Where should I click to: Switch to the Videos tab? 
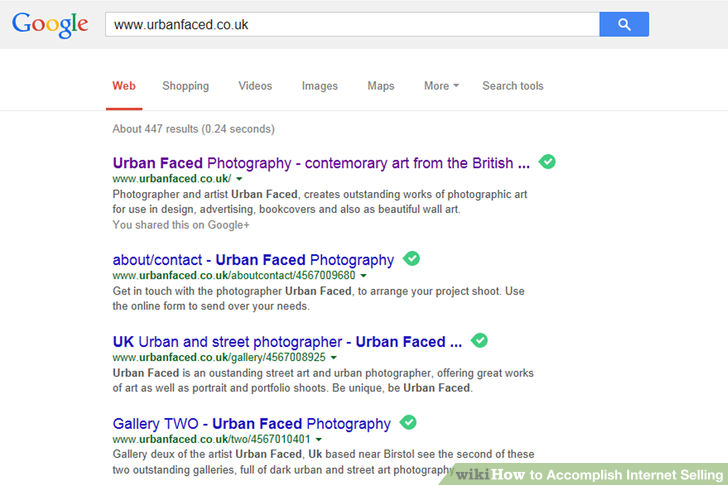click(255, 86)
